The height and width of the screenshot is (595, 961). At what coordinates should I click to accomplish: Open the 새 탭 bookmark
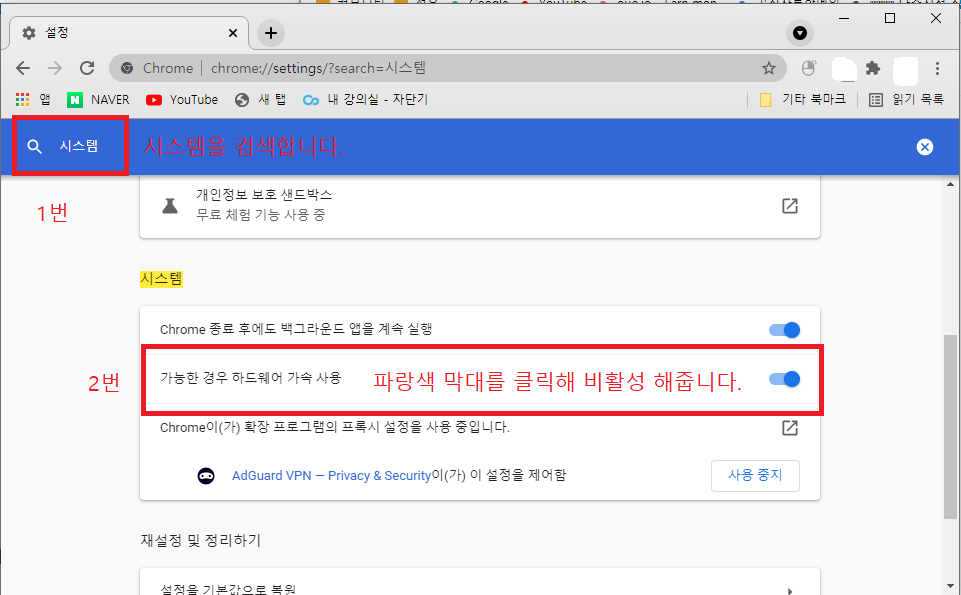point(260,99)
